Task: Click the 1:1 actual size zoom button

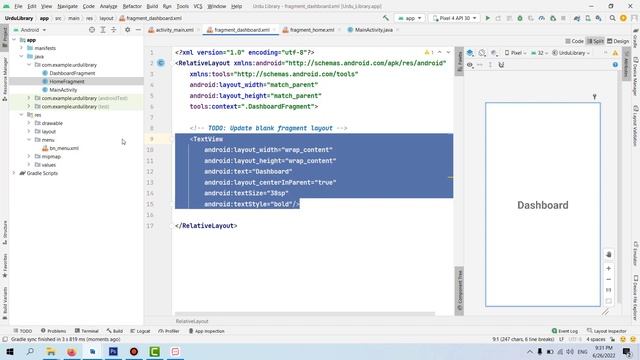Action: [x=609, y=290]
